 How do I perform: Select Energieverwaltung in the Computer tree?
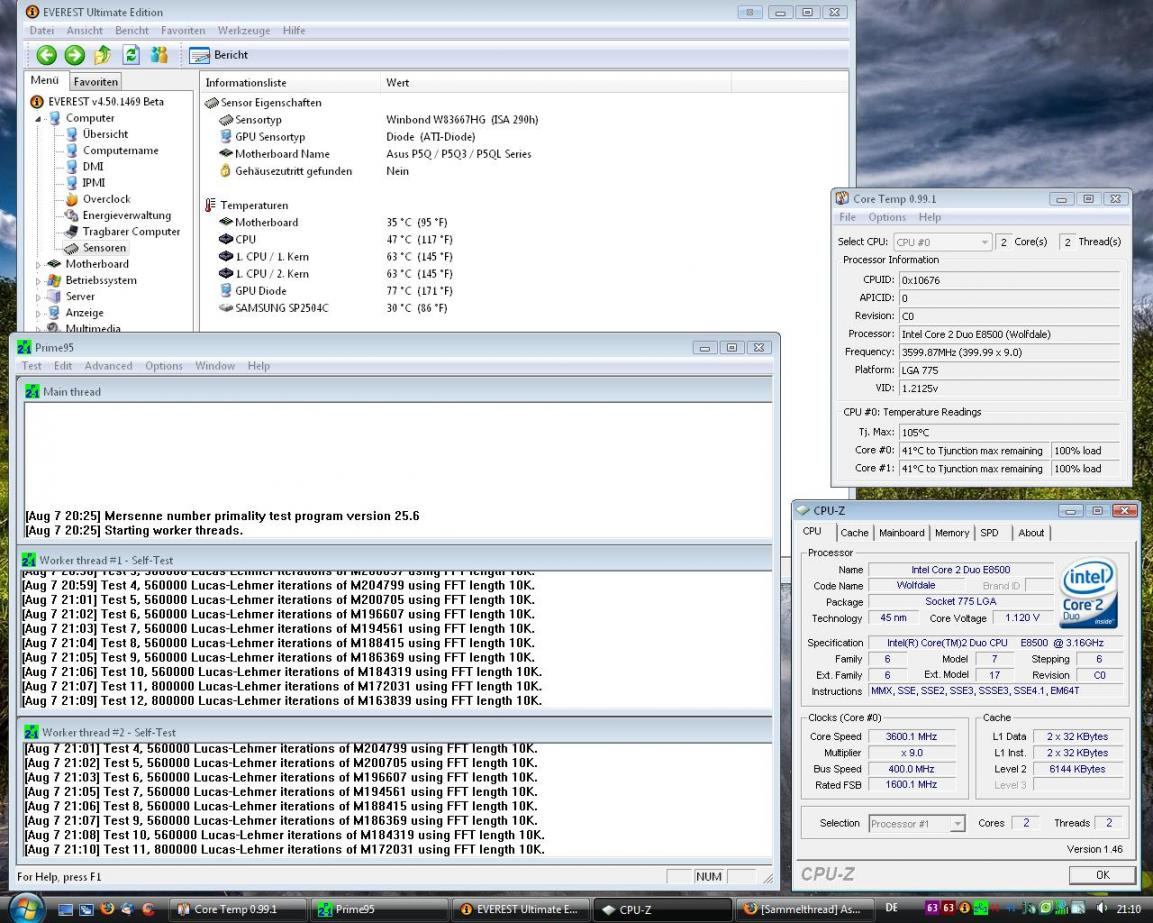tap(126, 215)
